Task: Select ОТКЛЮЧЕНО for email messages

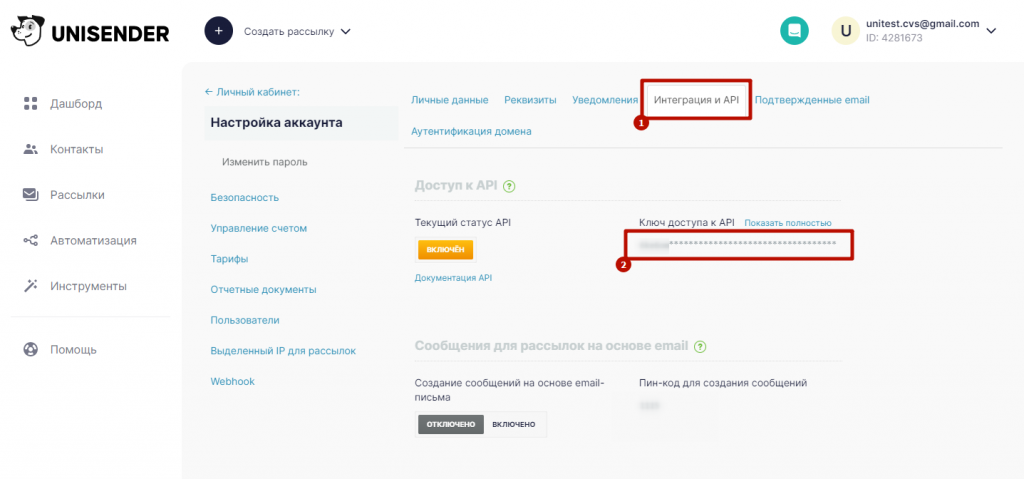Action: coord(451,424)
